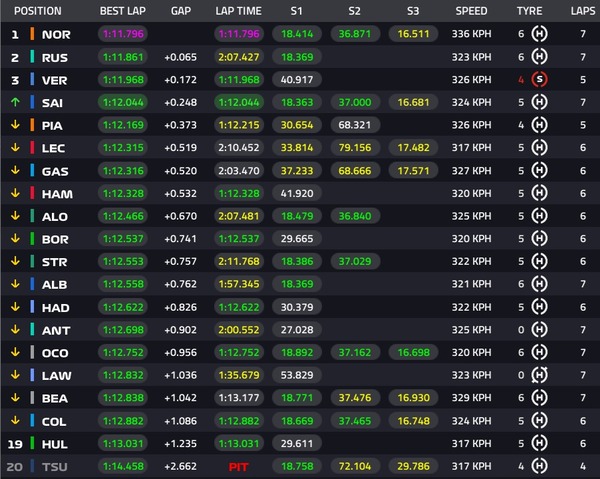Click the S3 time 16.511
600x479 pixels.
(x=413, y=34)
